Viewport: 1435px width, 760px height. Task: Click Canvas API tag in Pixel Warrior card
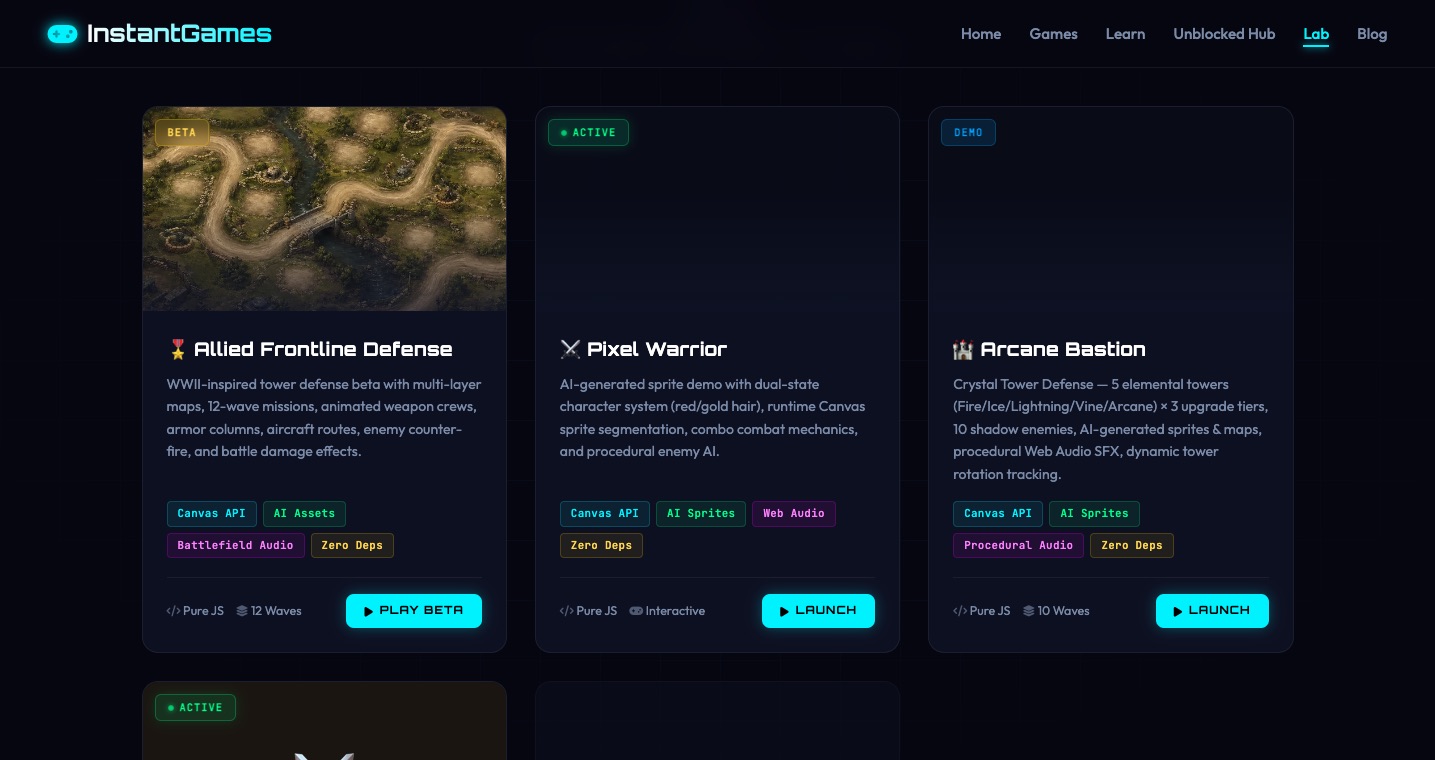605,514
